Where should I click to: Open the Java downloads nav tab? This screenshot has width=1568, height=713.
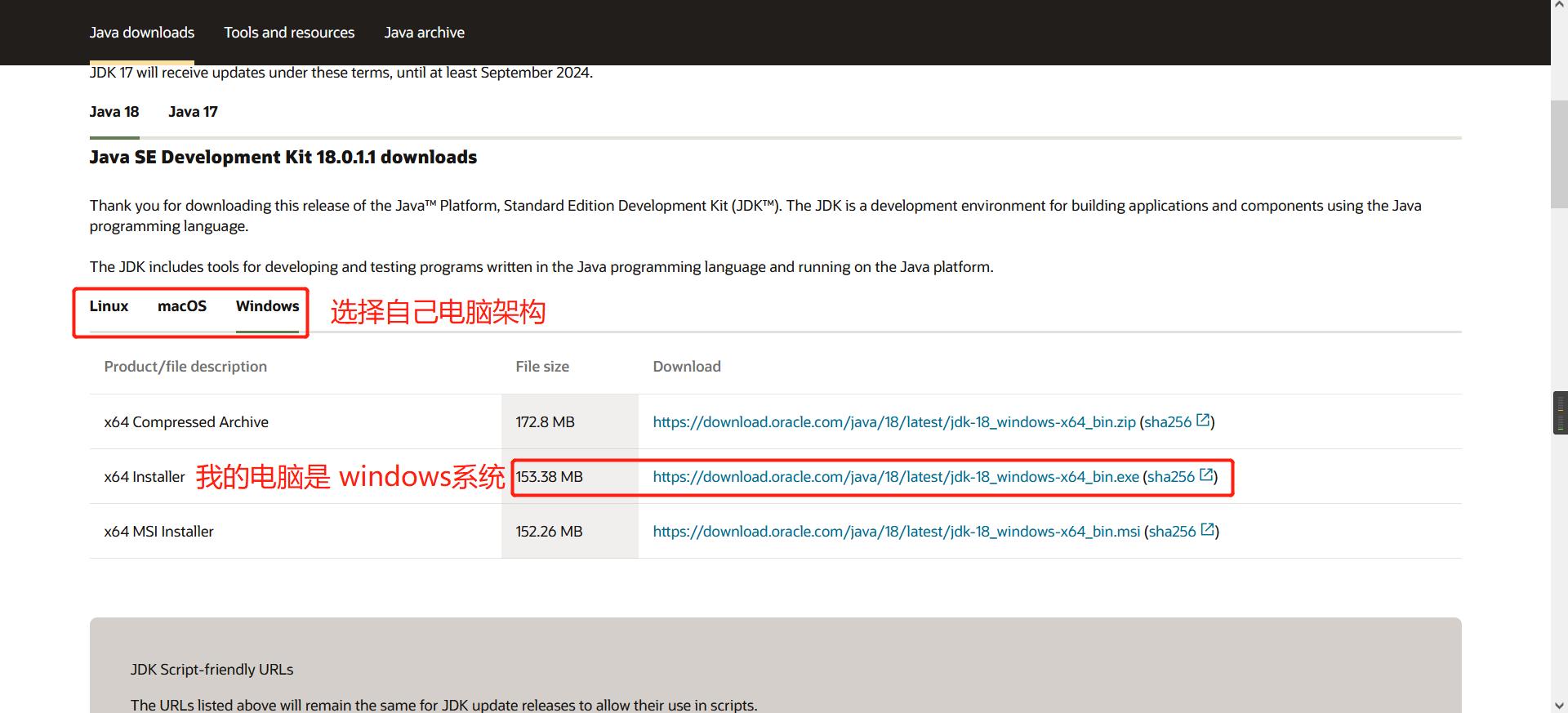(142, 33)
